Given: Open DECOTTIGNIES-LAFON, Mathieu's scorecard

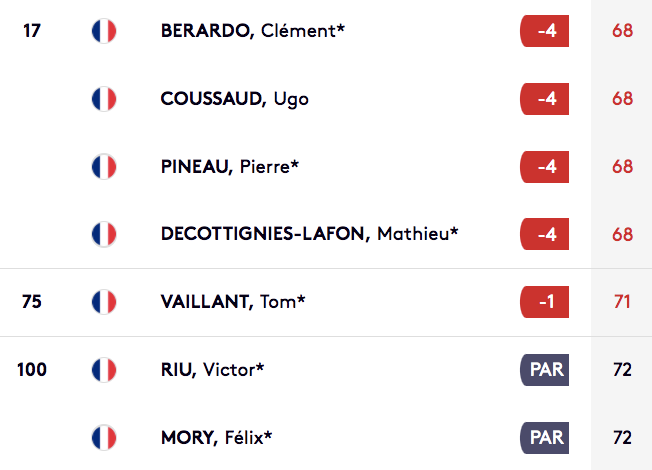Looking at the screenshot, I should [309, 234].
